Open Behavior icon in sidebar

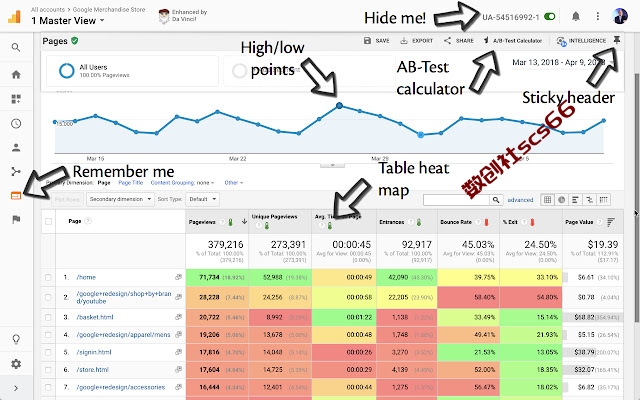click(16, 196)
